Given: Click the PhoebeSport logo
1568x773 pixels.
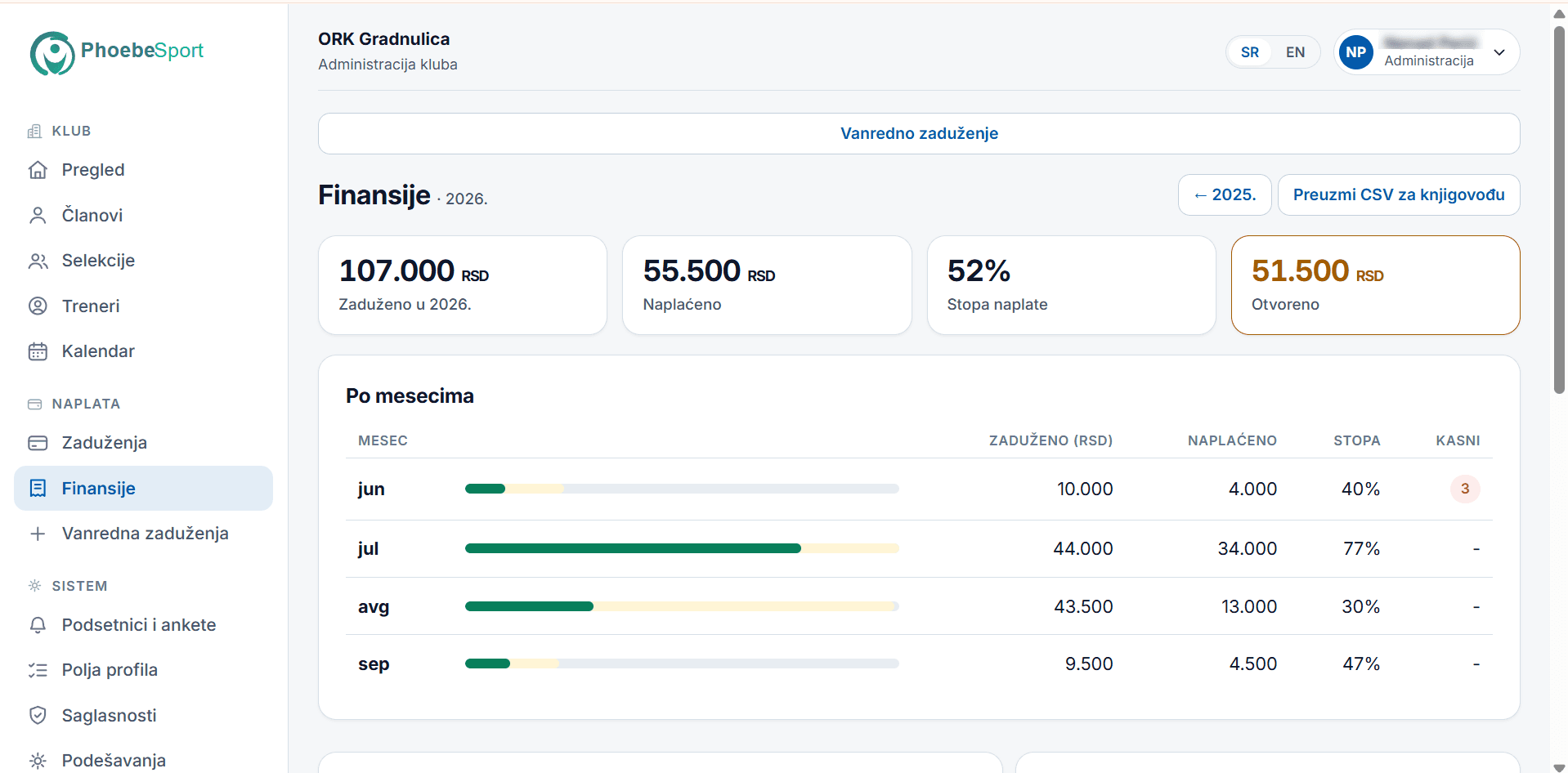Looking at the screenshot, I should 117,53.
